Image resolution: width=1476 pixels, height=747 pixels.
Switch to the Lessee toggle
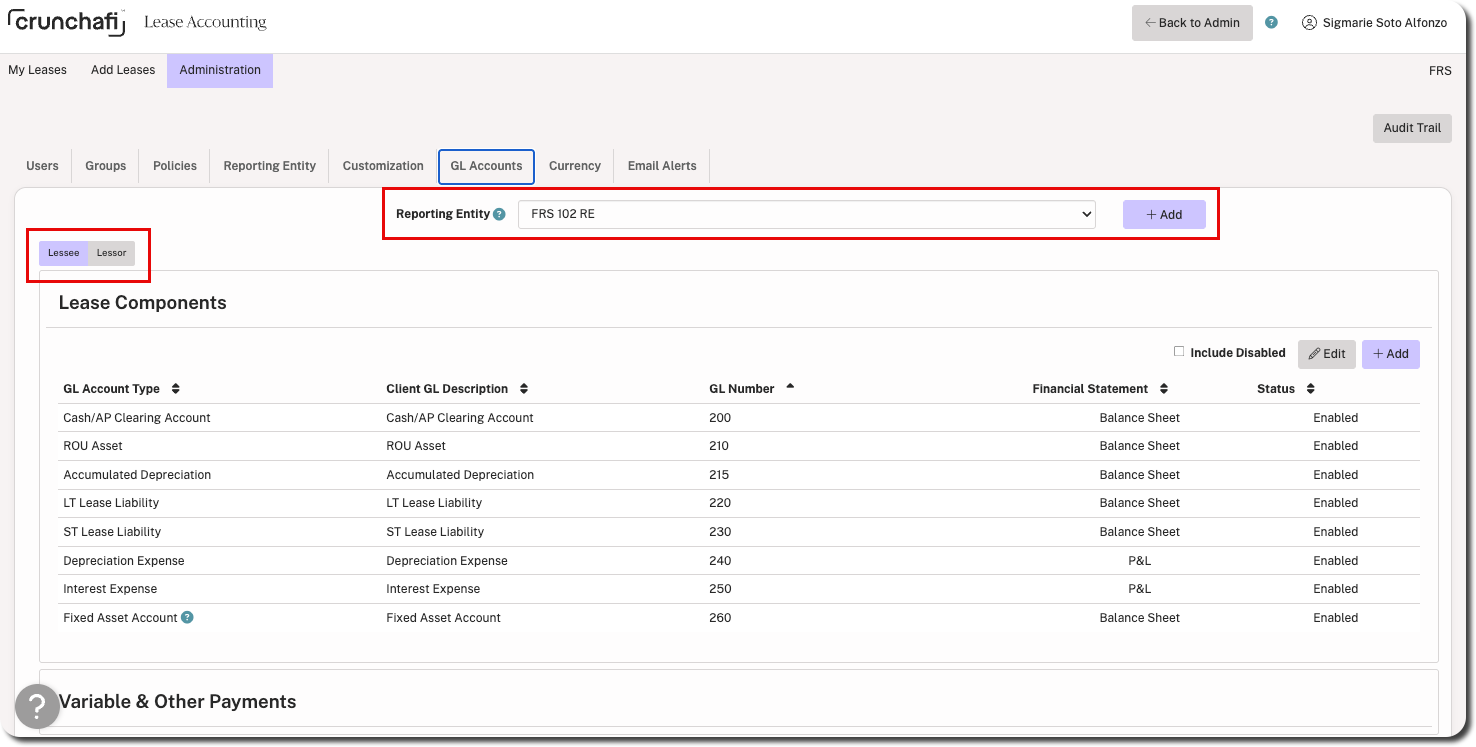[64, 253]
